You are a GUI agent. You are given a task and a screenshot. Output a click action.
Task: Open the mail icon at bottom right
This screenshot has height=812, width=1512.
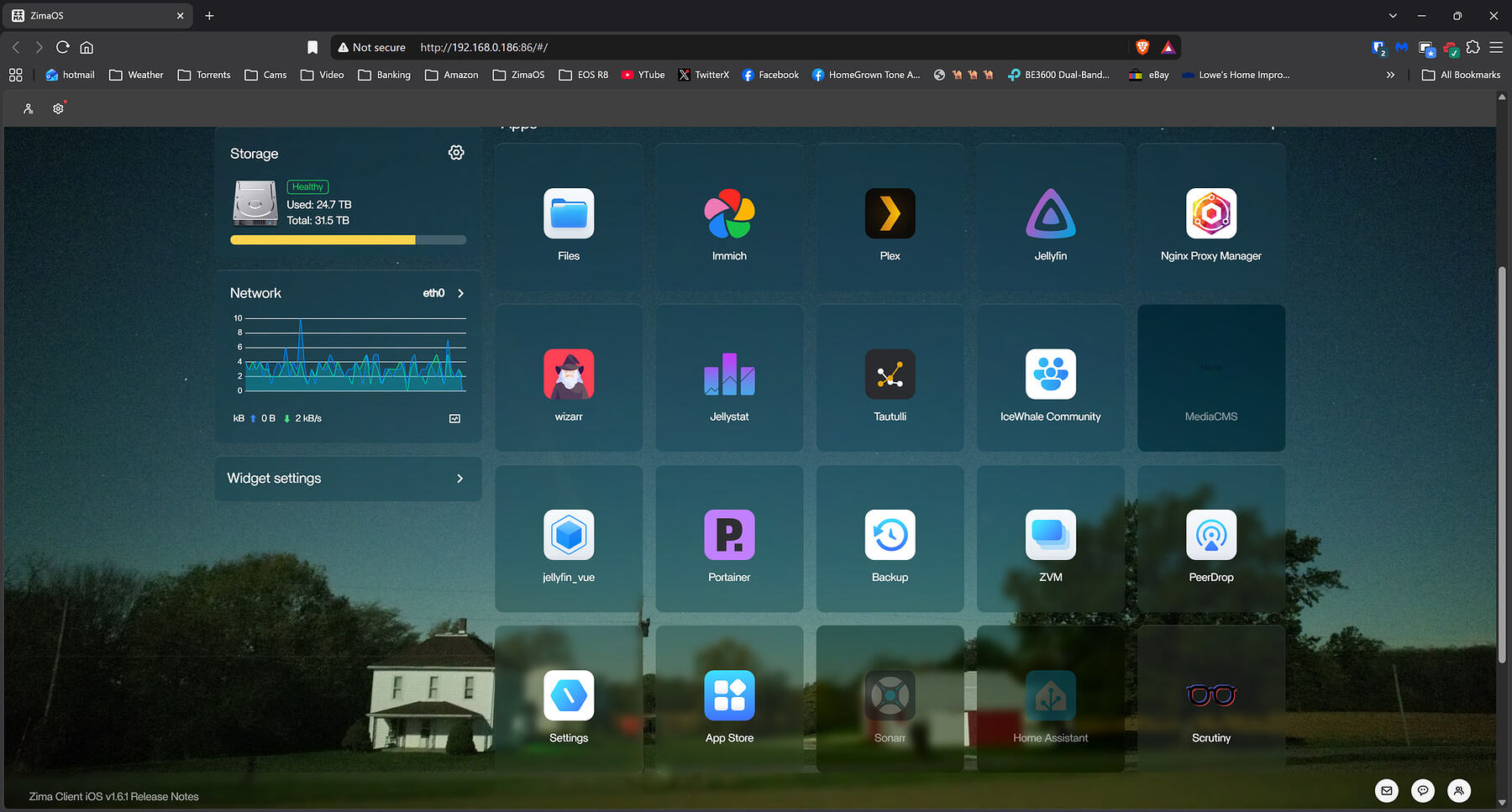[x=1386, y=790]
